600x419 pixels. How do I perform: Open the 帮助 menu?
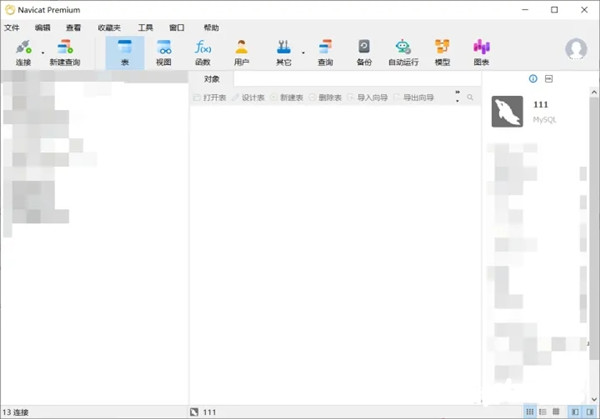(211, 28)
